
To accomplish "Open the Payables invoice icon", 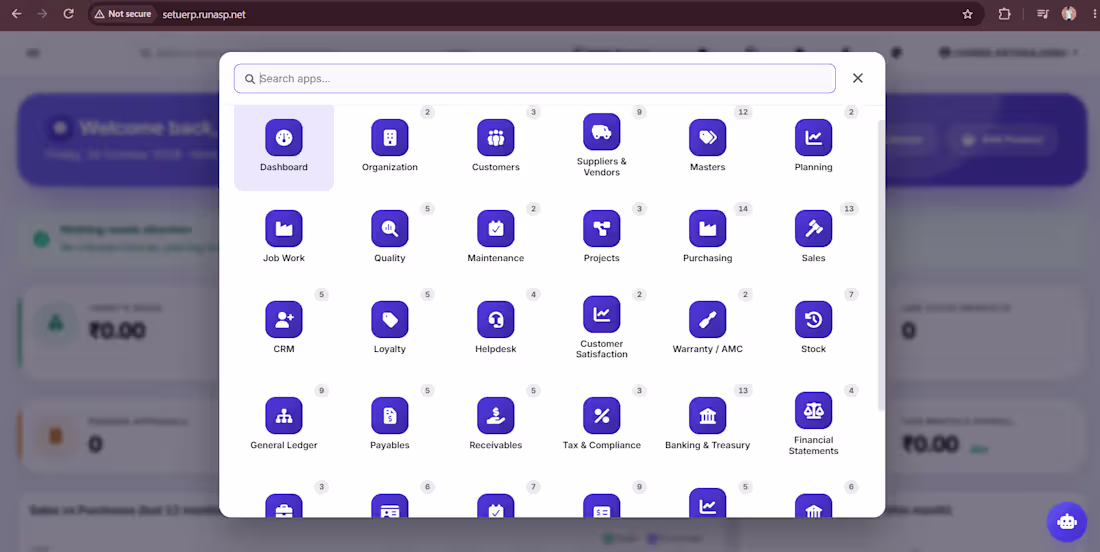I will click(x=389, y=416).
